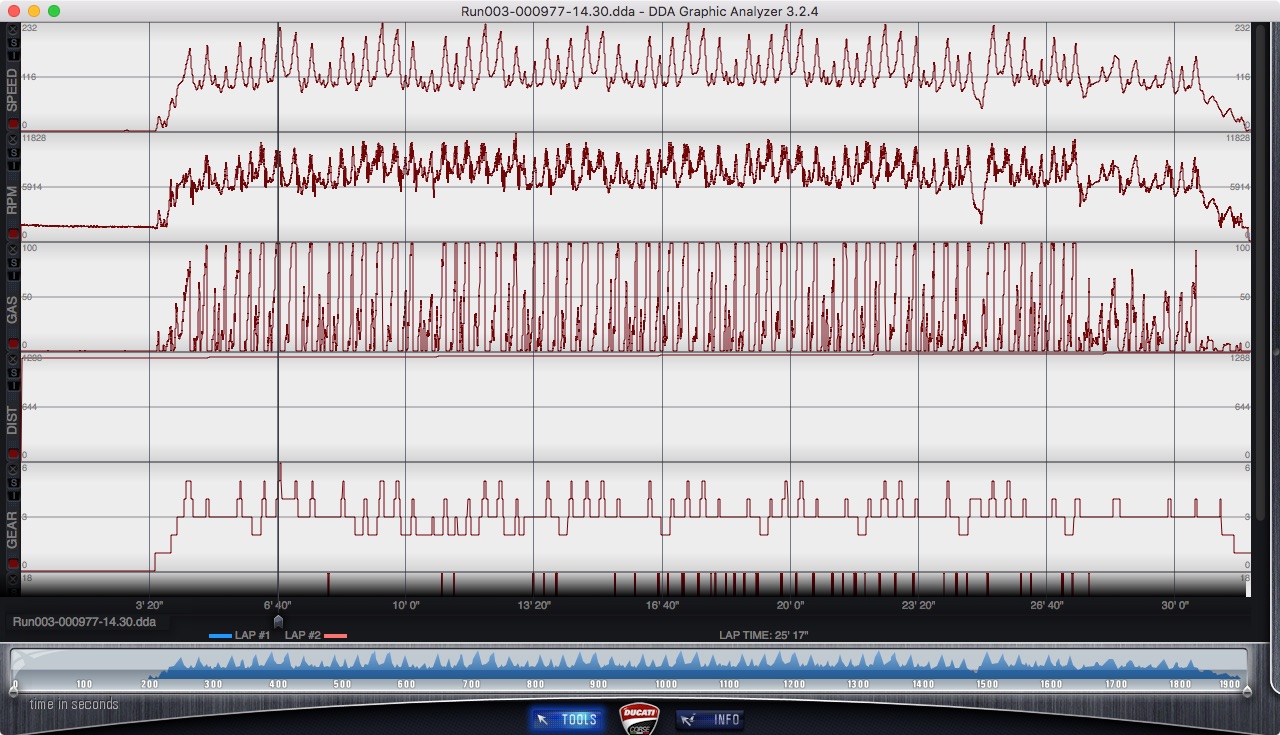The image size is (1280, 735).
Task: Close the RPM channel with its X icon
Action: pos(12,139)
